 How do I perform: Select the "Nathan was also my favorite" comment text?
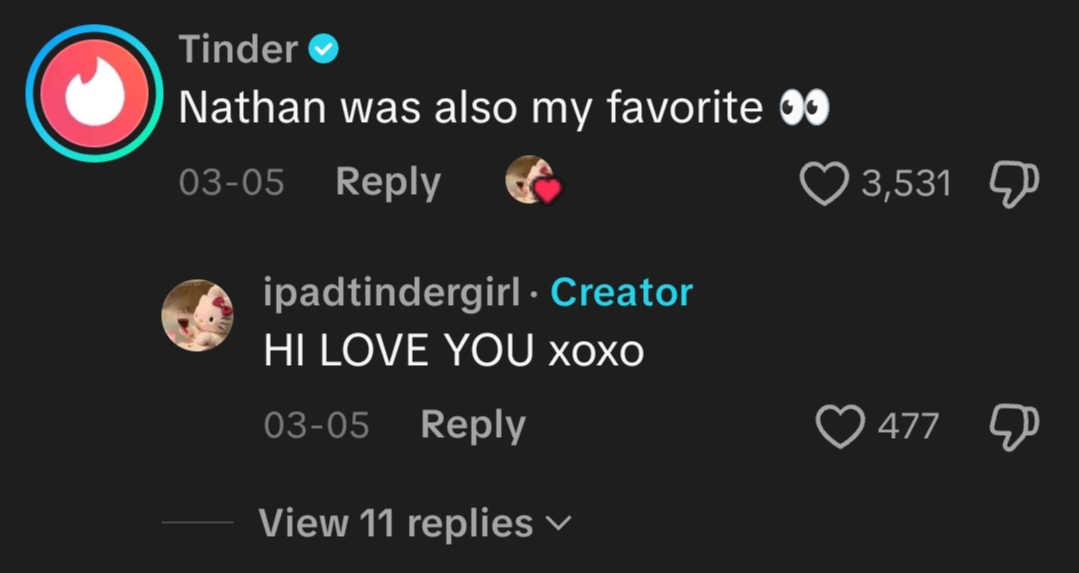pos(471,109)
